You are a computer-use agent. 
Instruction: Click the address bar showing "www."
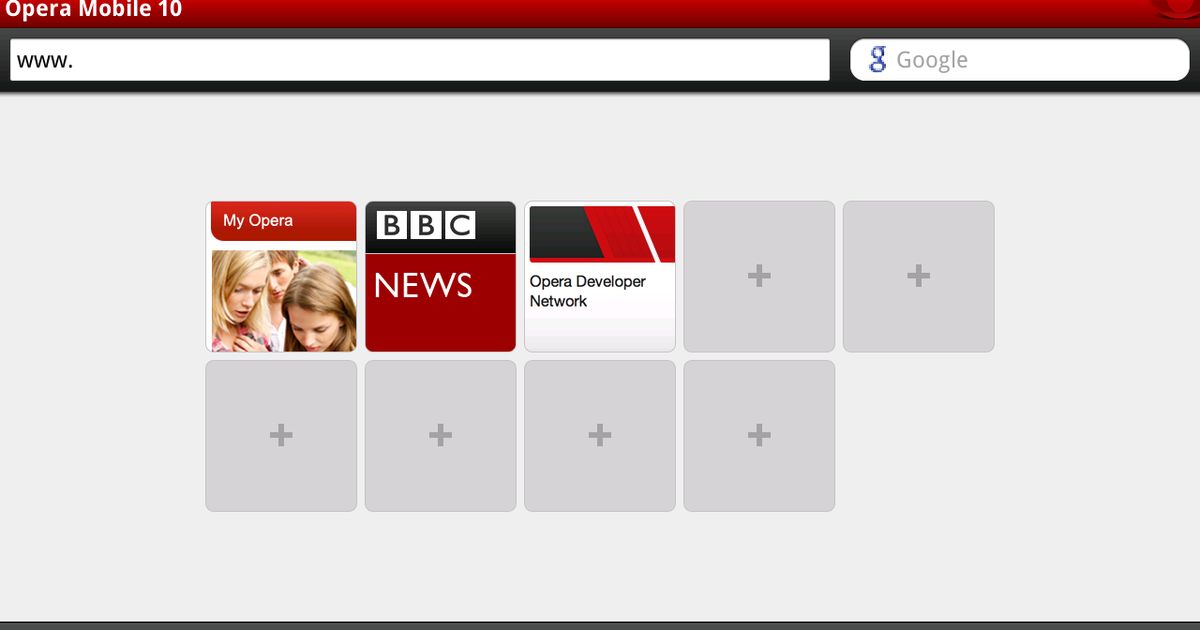pos(420,59)
